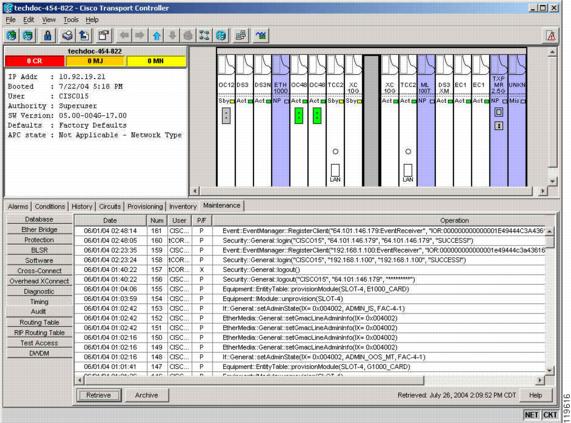Image resolution: width=571 pixels, height=423 pixels.
Task: Open the RIP Routing Table subtab
Action: [39, 332]
